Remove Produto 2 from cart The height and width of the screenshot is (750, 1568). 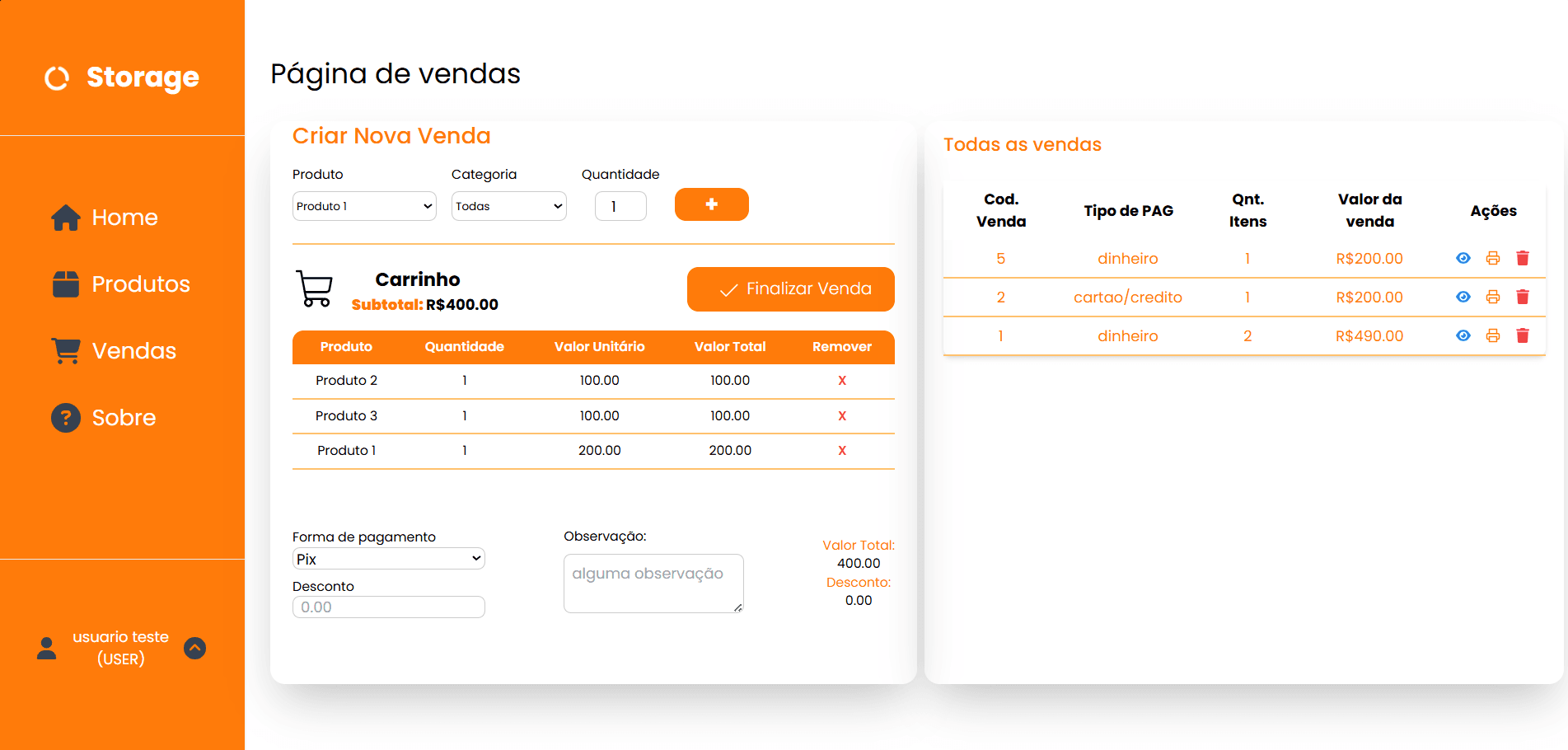tap(842, 381)
